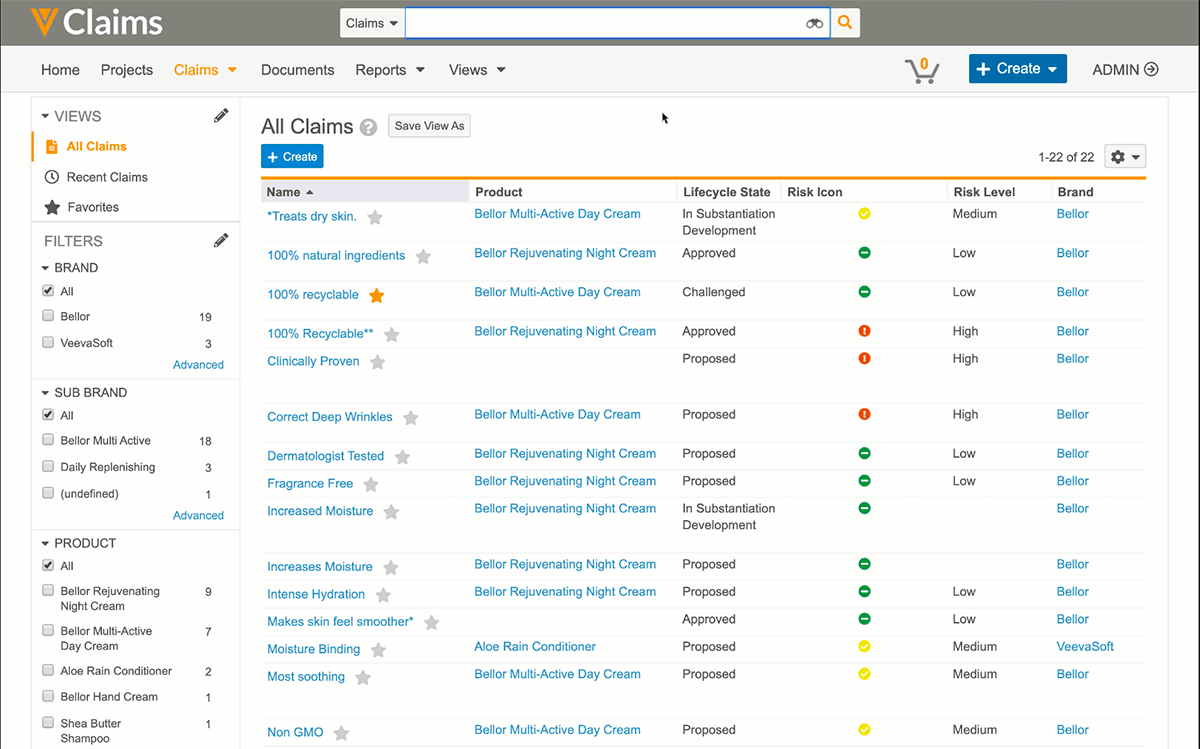Star the *Treats dry skin. claim
Image resolution: width=1200 pixels, height=749 pixels.
click(375, 217)
